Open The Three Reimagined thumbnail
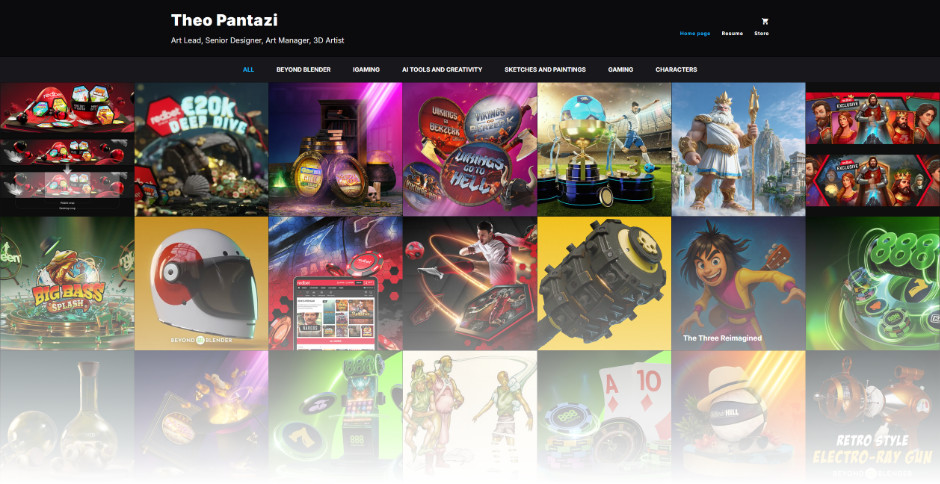Image resolution: width=940 pixels, height=484 pixels. pyautogui.click(x=739, y=283)
